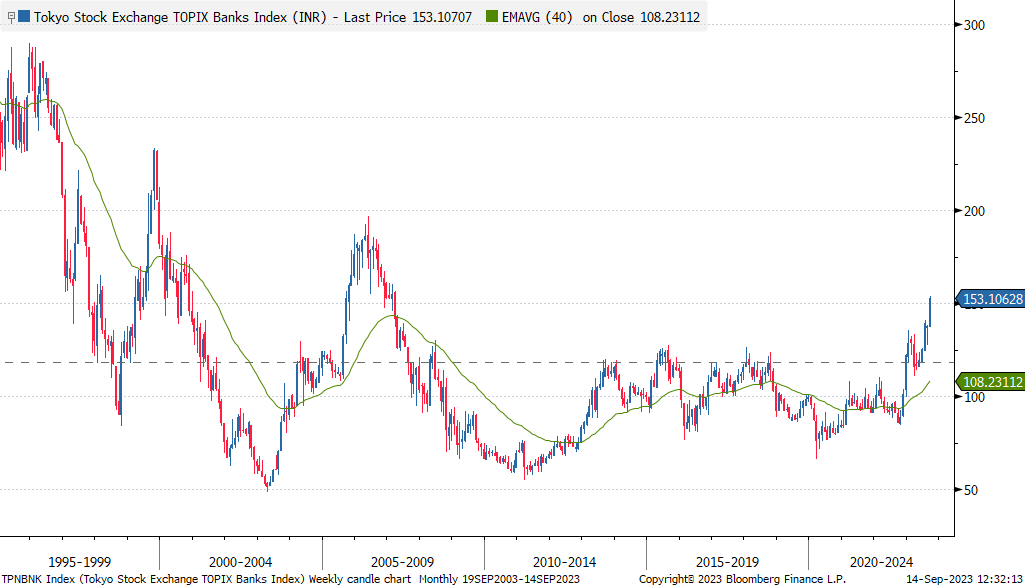The height and width of the screenshot is (587, 1025).
Task: Click the 2000-2004 time axis label
Action: 241,562
